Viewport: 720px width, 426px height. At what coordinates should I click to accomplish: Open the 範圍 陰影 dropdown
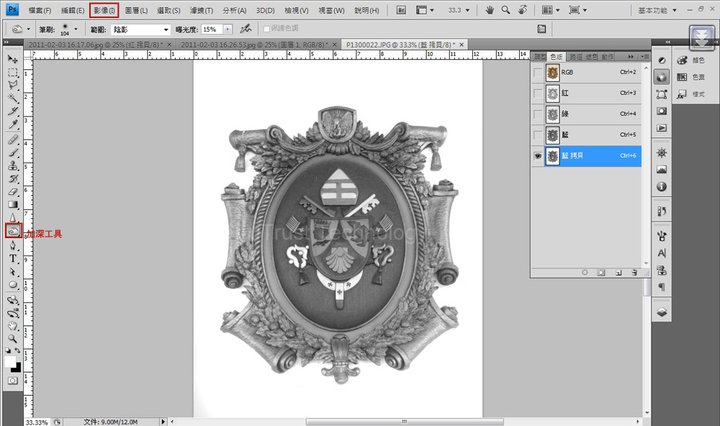(x=141, y=29)
